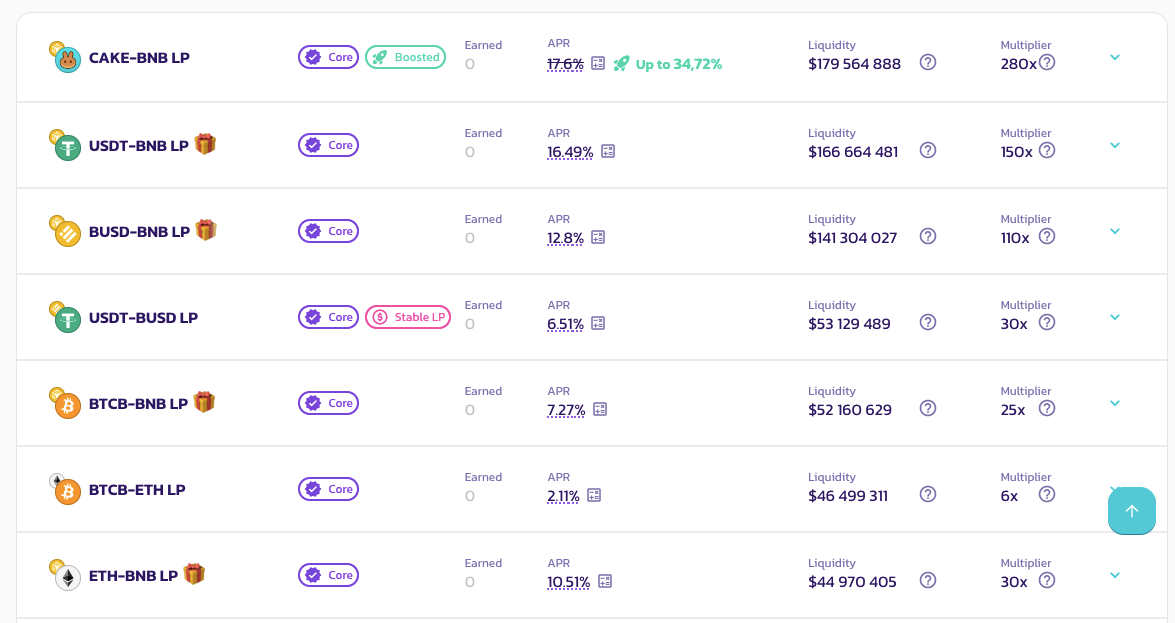1175x623 pixels.
Task: Show liquidity help for CAKE-BNB LP
Action: [x=928, y=63]
